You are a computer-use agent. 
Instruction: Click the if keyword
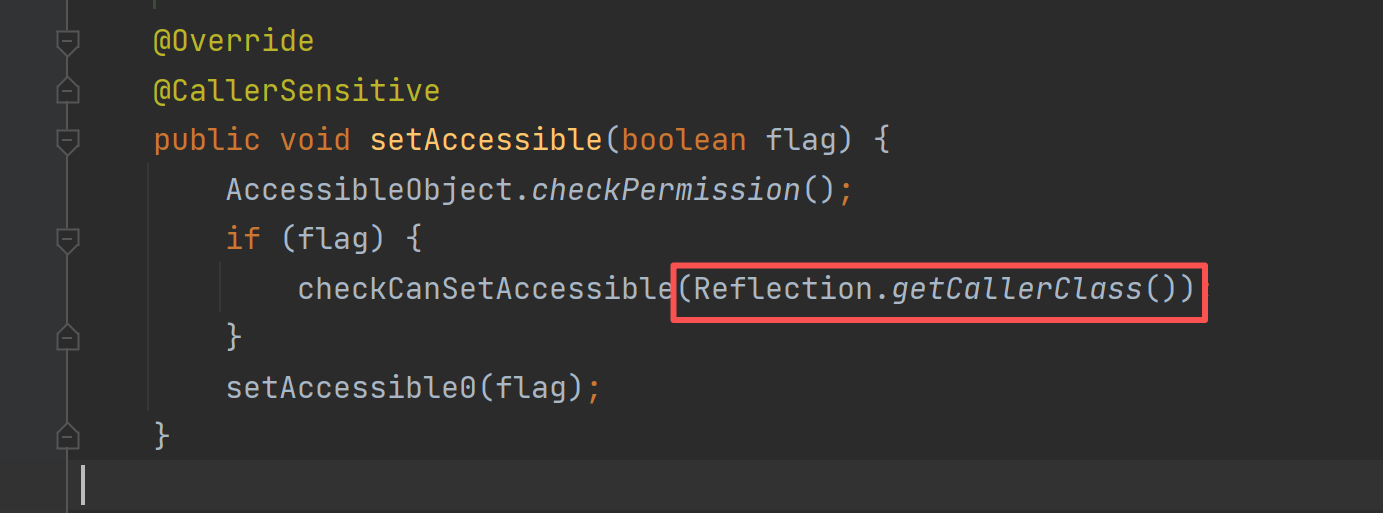pyautogui.click(x=243, y=239)
